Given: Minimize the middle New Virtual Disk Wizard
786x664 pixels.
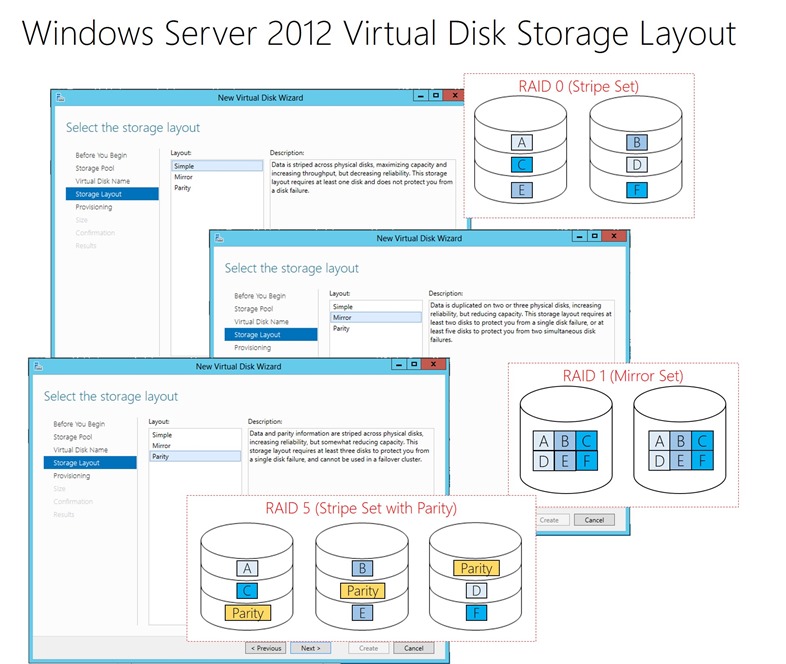Looking at the screenshot, I should (580, 236).
